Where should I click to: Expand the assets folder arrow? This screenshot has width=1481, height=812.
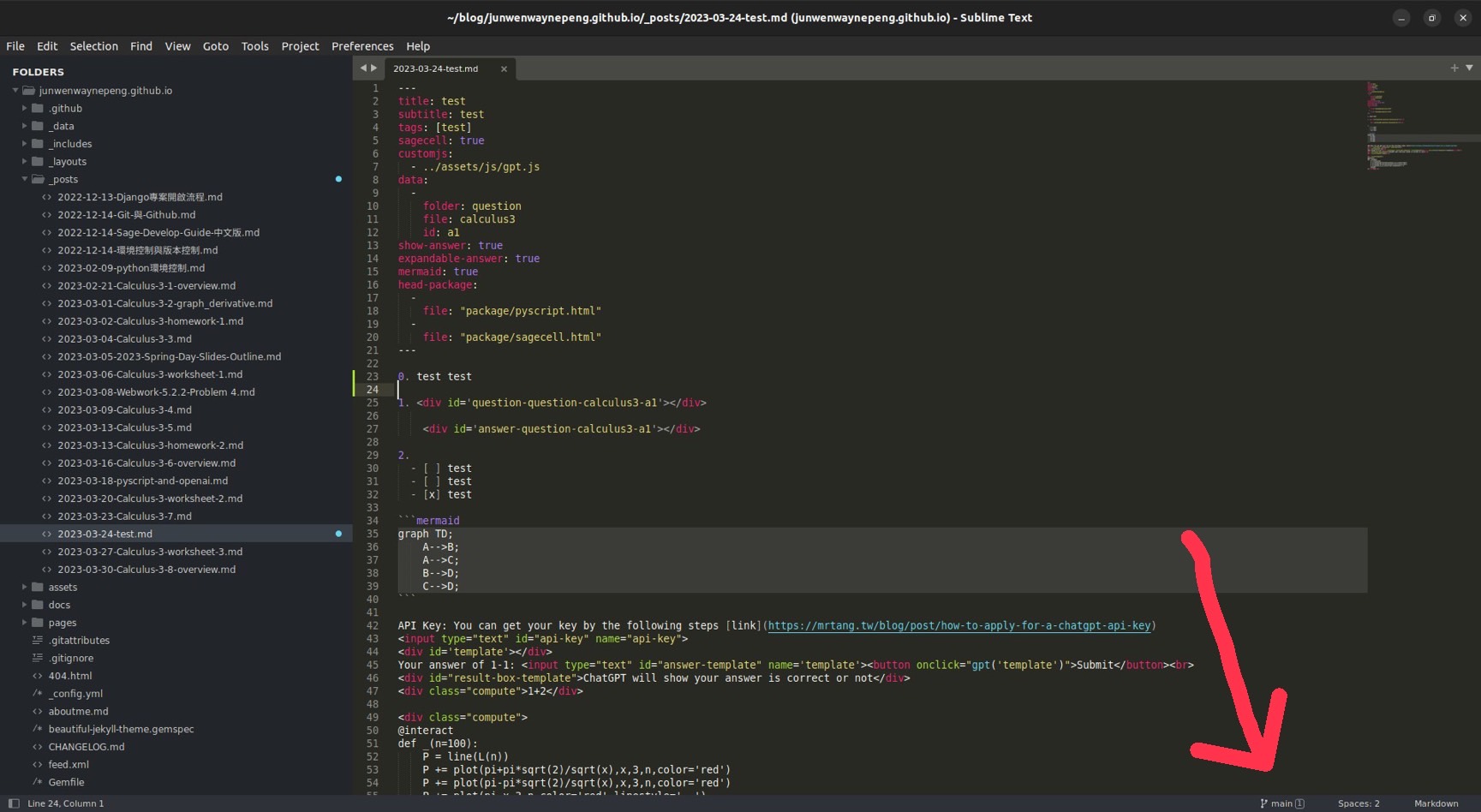(x=24, y=588)
